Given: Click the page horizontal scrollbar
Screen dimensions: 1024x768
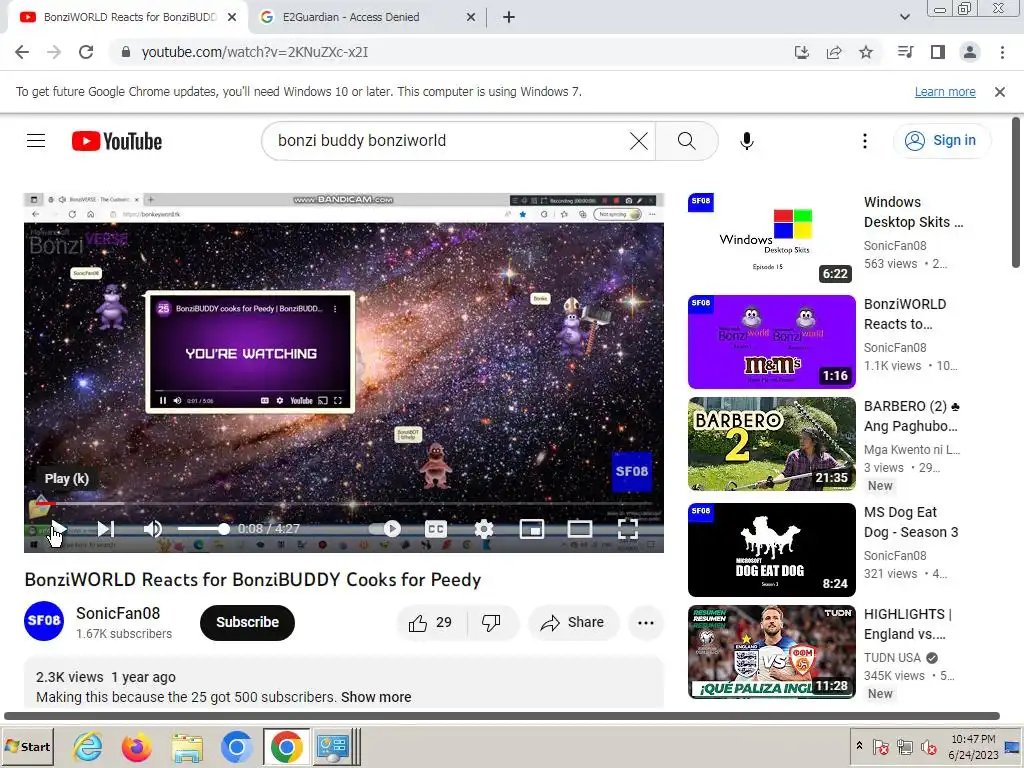Looking at the screenshot, I should pyautogui.click(x=502, y=716).
